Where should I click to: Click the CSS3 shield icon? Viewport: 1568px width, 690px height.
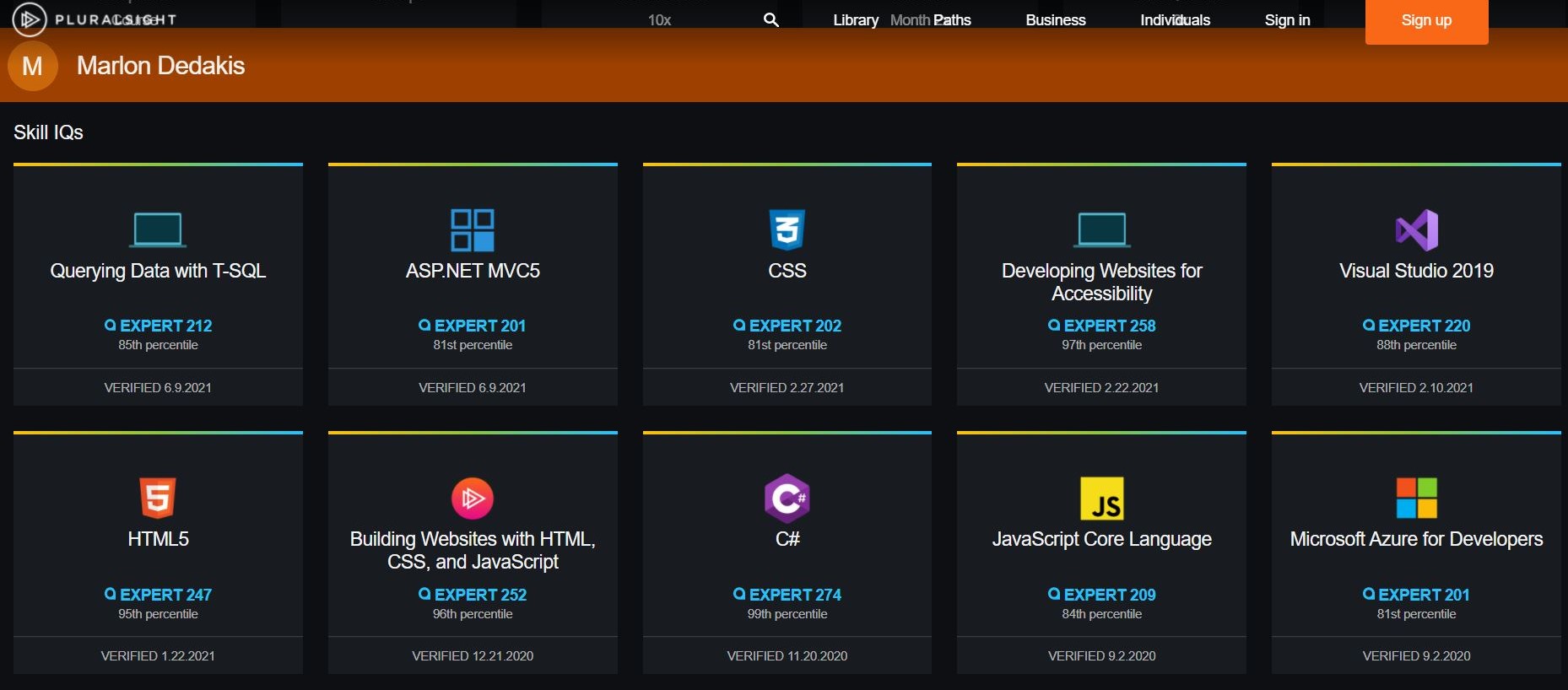(x=787, y=229)
